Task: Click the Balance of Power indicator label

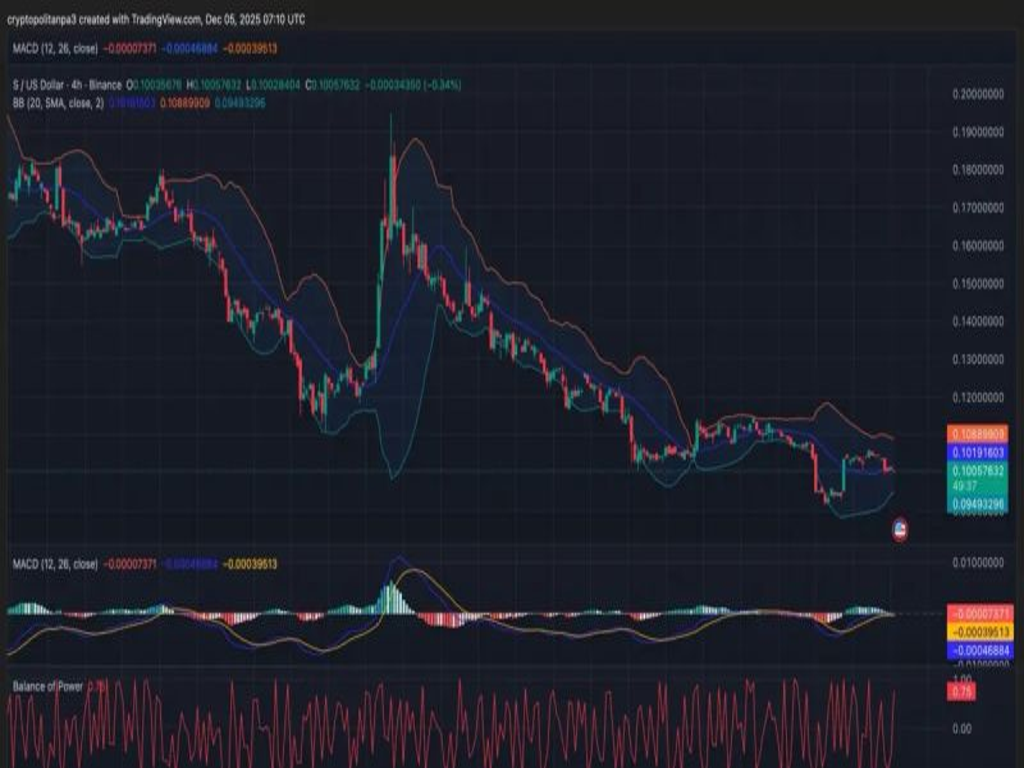Action: [48, 686]
